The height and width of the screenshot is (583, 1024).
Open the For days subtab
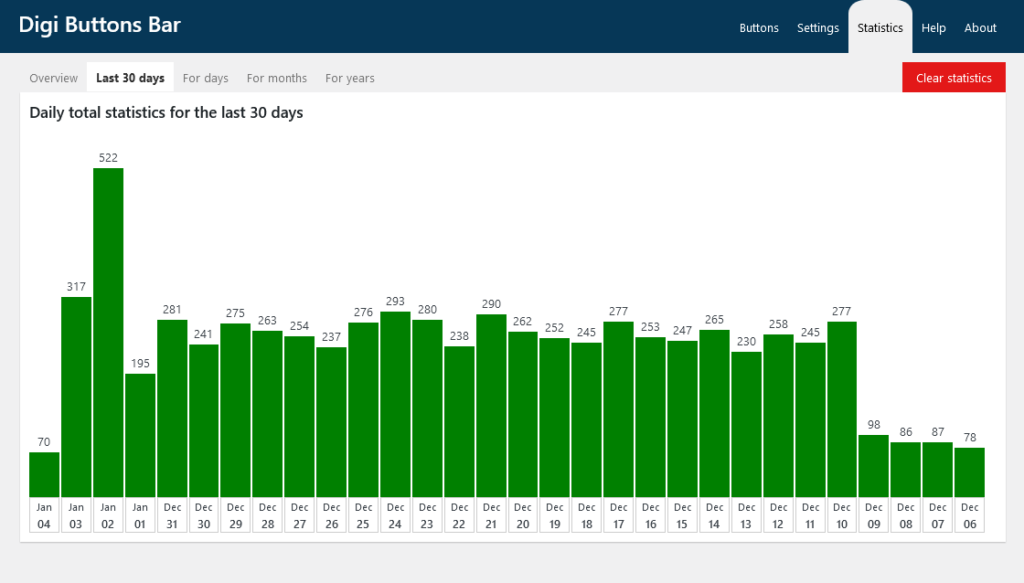(x=206, y=78)
